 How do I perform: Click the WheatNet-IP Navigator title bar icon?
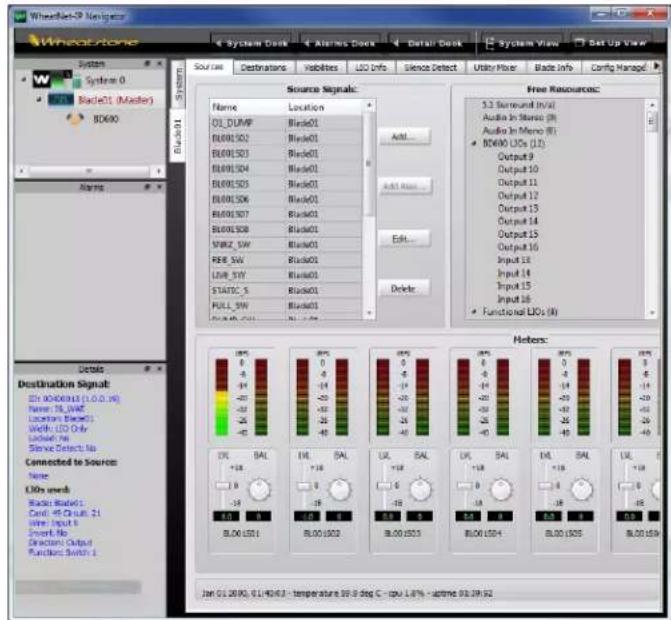tap(20, 16)
